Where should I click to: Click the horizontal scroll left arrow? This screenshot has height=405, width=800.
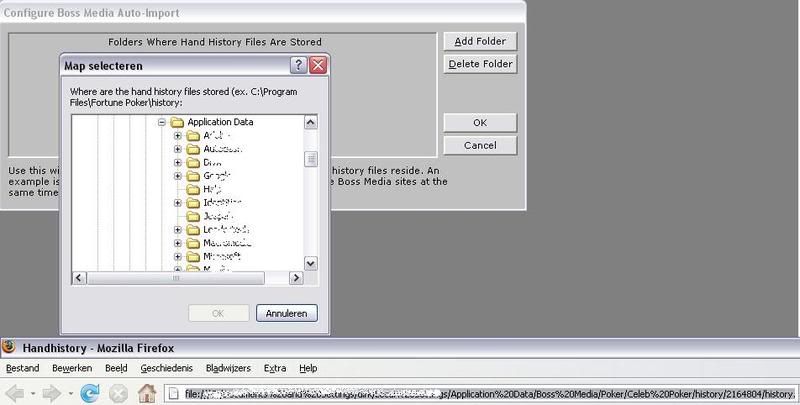(79, 278)
